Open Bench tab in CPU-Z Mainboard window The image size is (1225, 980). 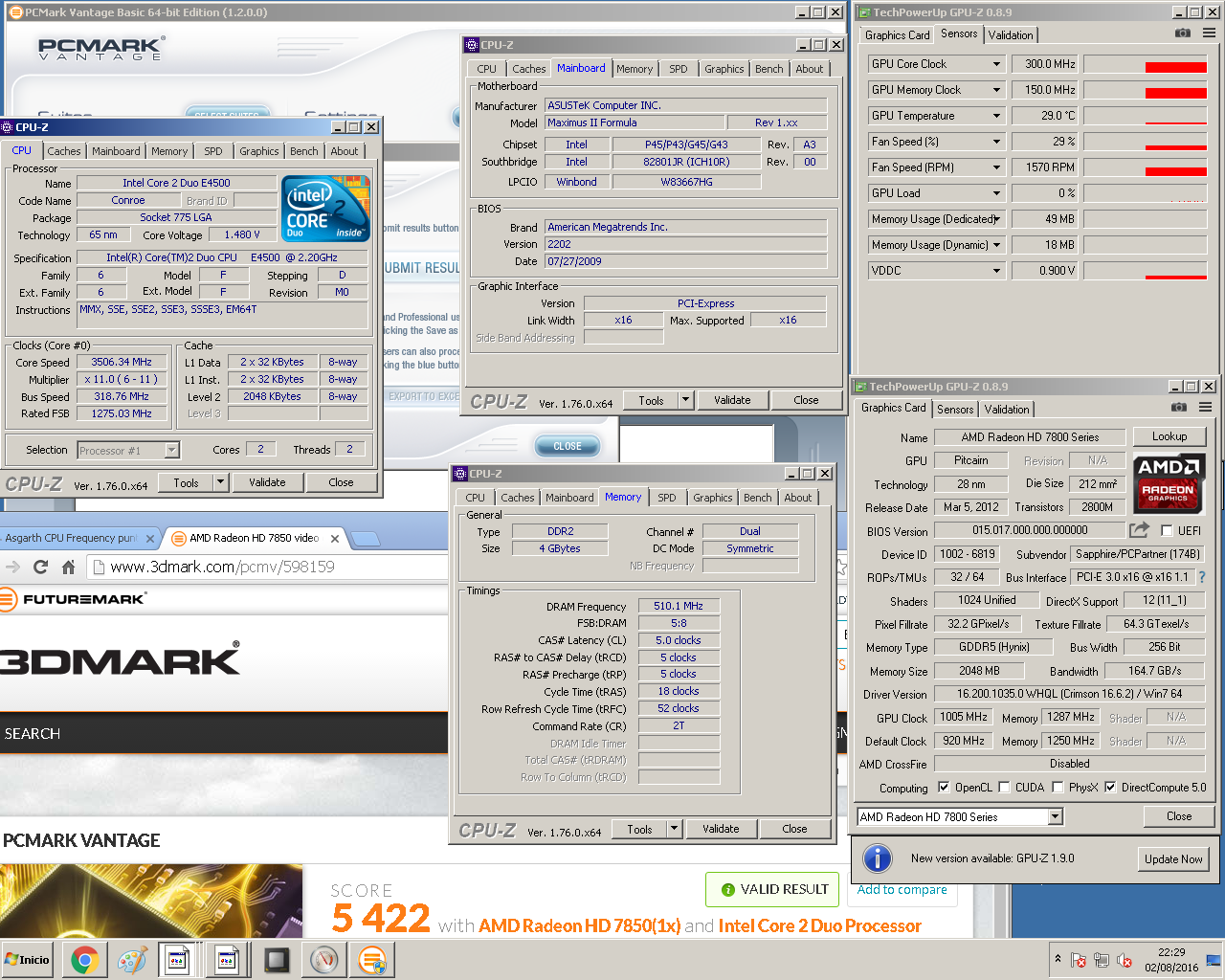click(768, 69)
